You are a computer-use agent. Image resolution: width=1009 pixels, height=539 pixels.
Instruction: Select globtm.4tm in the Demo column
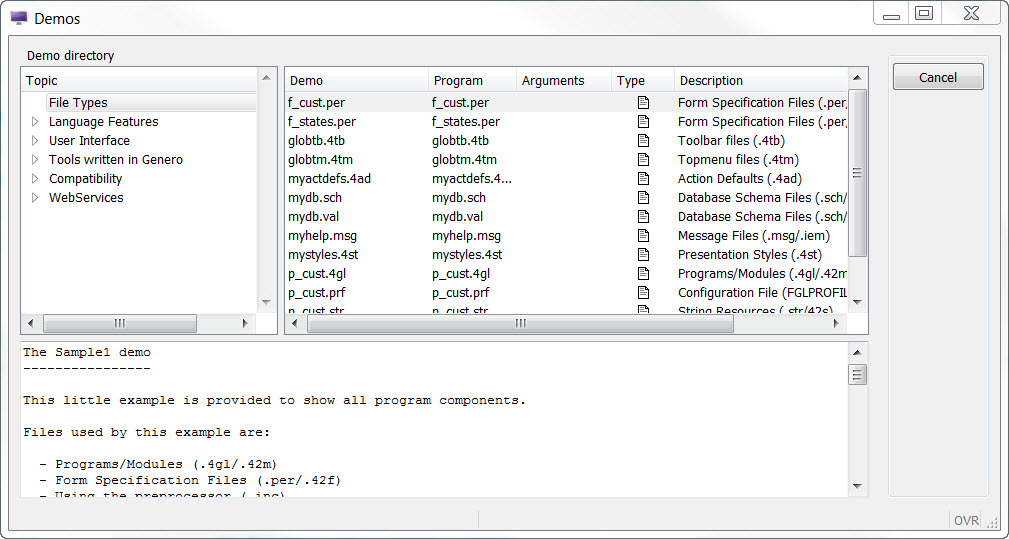[320, 160]
